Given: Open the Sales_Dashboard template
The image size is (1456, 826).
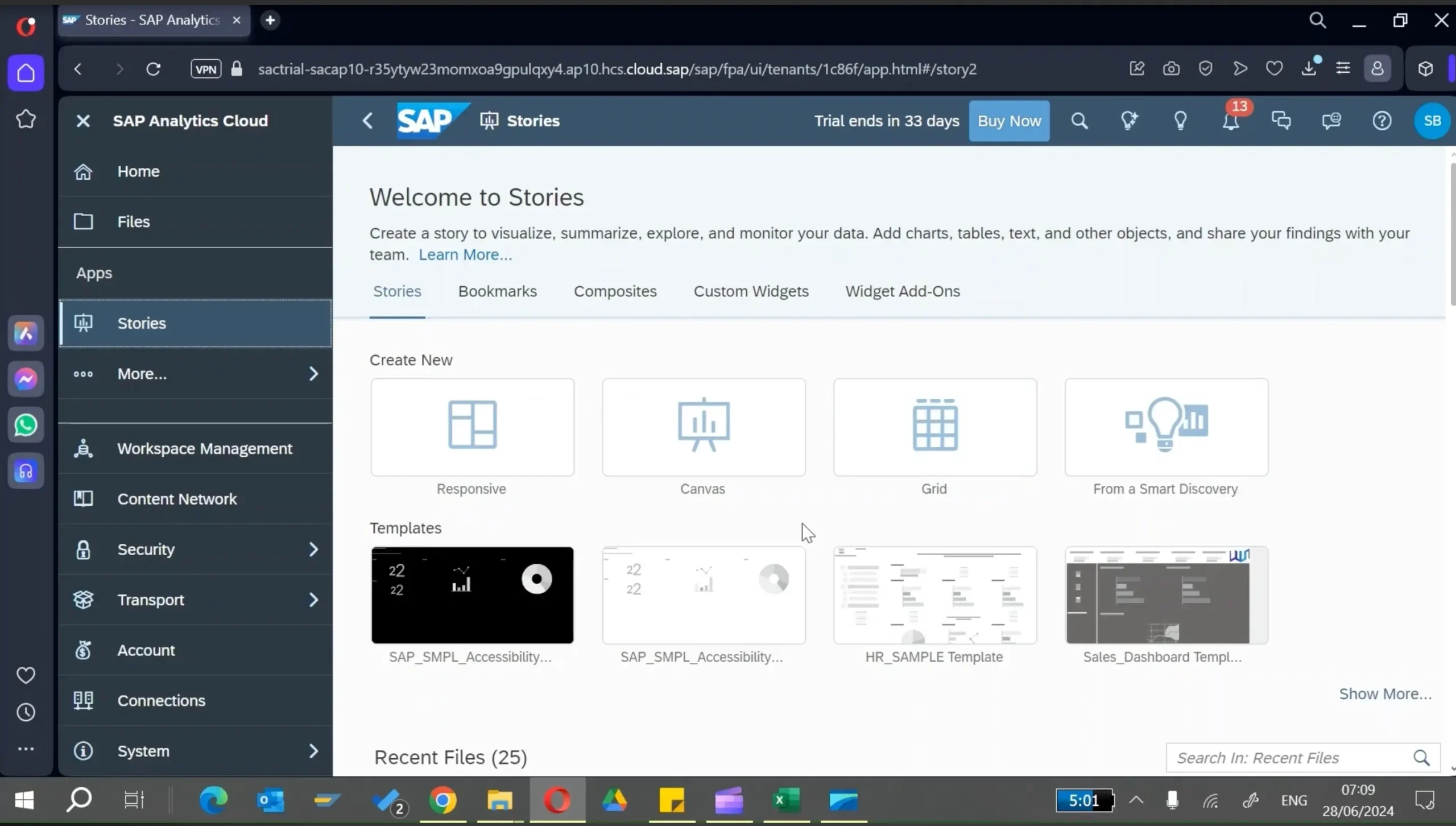Looking at the screenshot, I should point(1167,596).
